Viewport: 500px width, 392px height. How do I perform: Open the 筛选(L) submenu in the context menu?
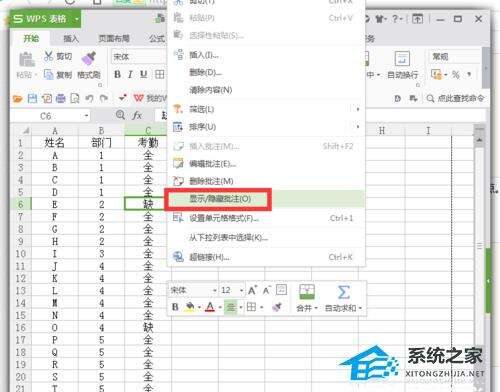pyautogui.click(x=266, y=109)
